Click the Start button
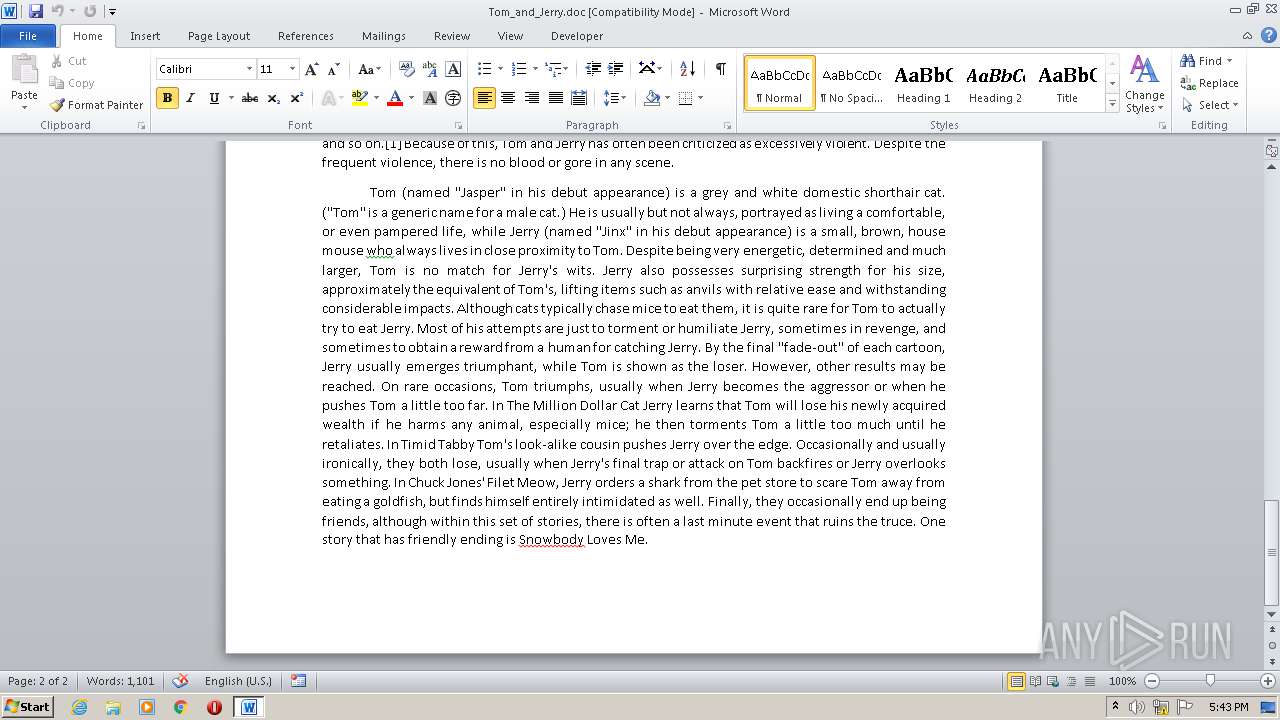Screen dimensions: 1280x720 click(27, 706)
